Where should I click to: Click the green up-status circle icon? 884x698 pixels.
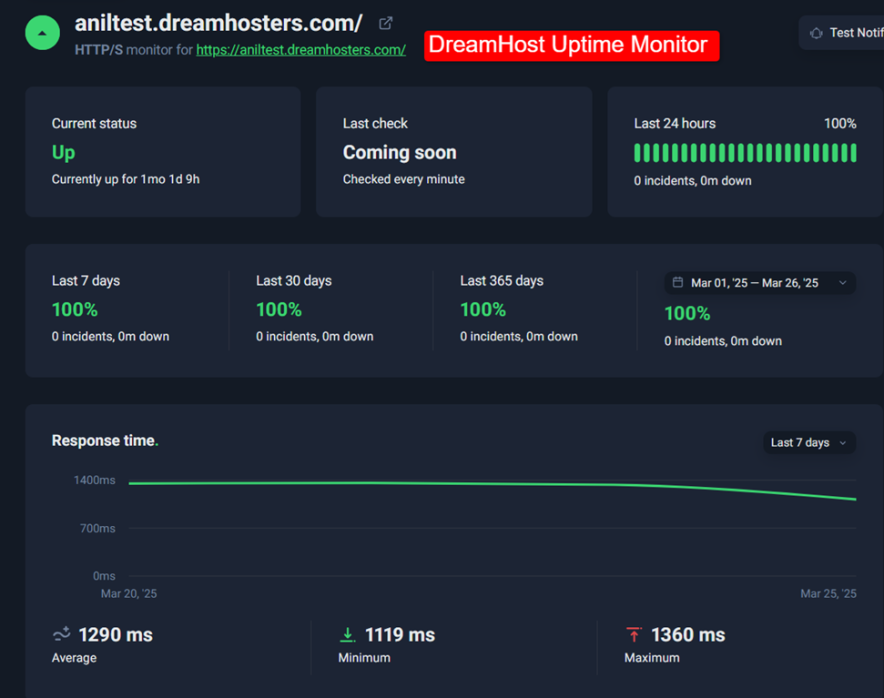tap(42, 33)
